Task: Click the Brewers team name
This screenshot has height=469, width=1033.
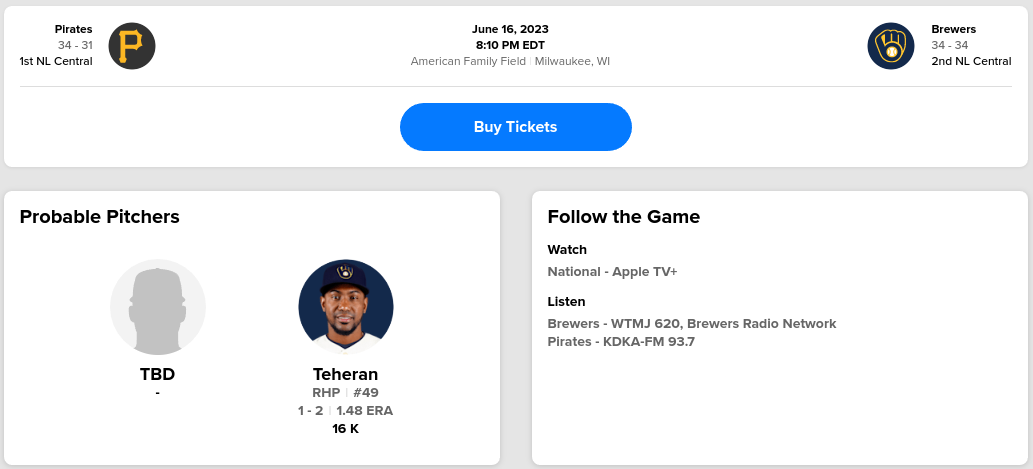Action: tap(953, 29)
